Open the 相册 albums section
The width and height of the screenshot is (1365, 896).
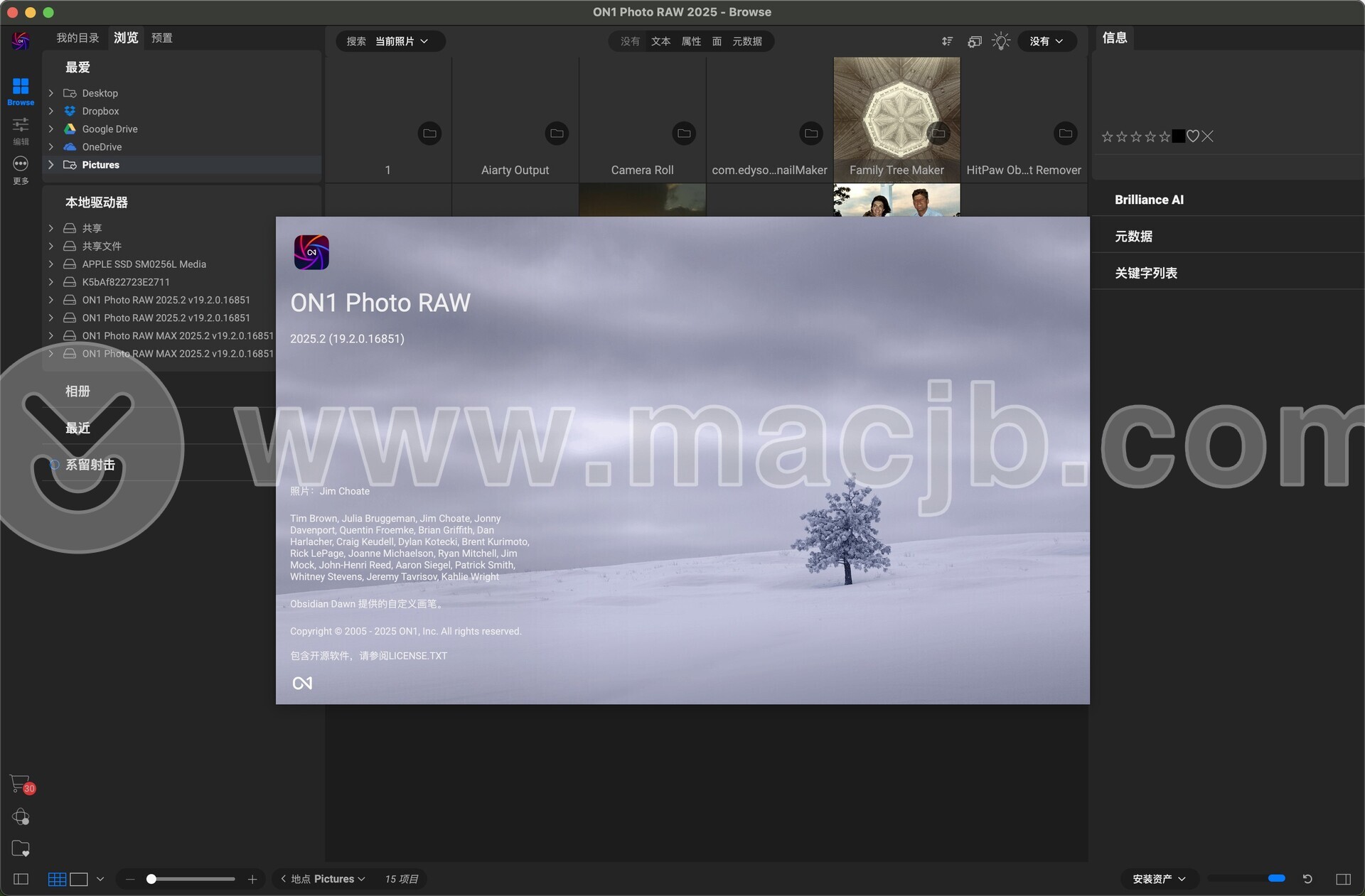point(77,392)
